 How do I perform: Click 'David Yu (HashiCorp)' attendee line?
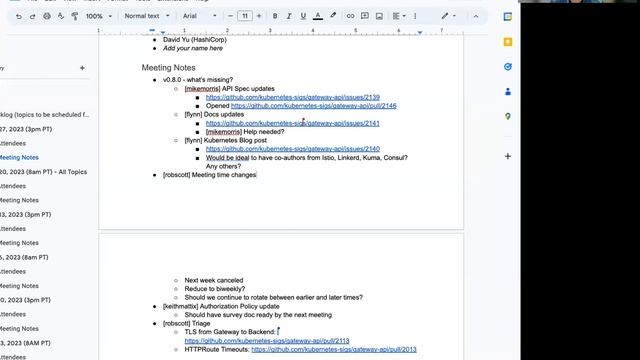(x=195, y=40)
